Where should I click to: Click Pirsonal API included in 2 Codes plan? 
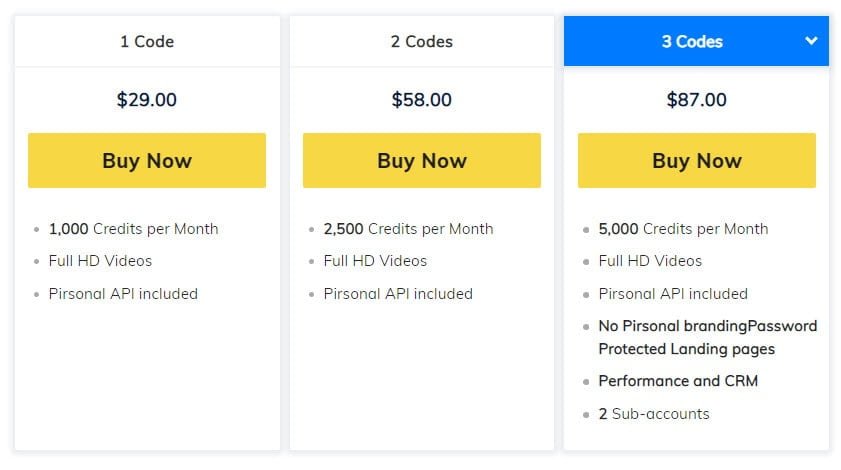coord(398,294)
